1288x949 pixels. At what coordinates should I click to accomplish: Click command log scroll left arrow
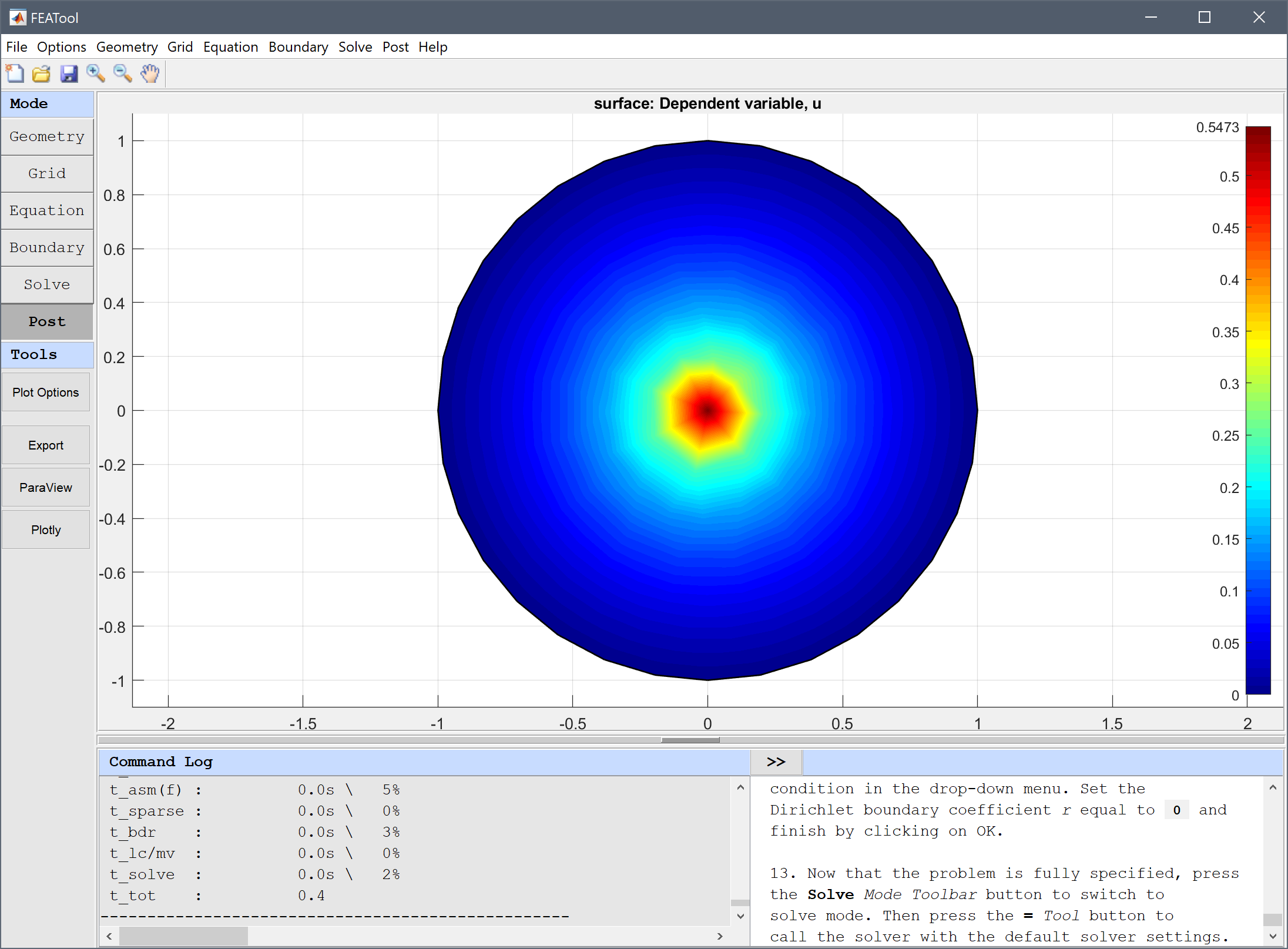(x=109, y=936)
